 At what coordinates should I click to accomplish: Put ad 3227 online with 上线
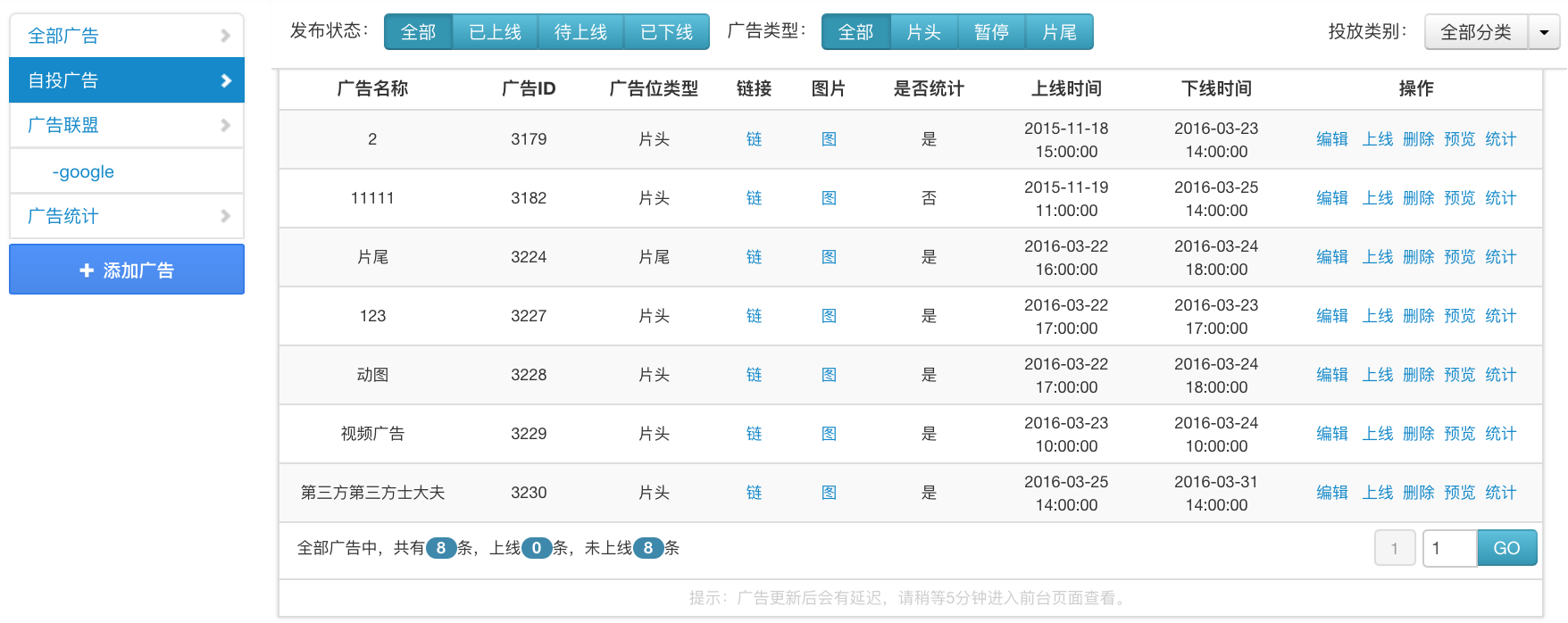click(x=1377, y=316)
